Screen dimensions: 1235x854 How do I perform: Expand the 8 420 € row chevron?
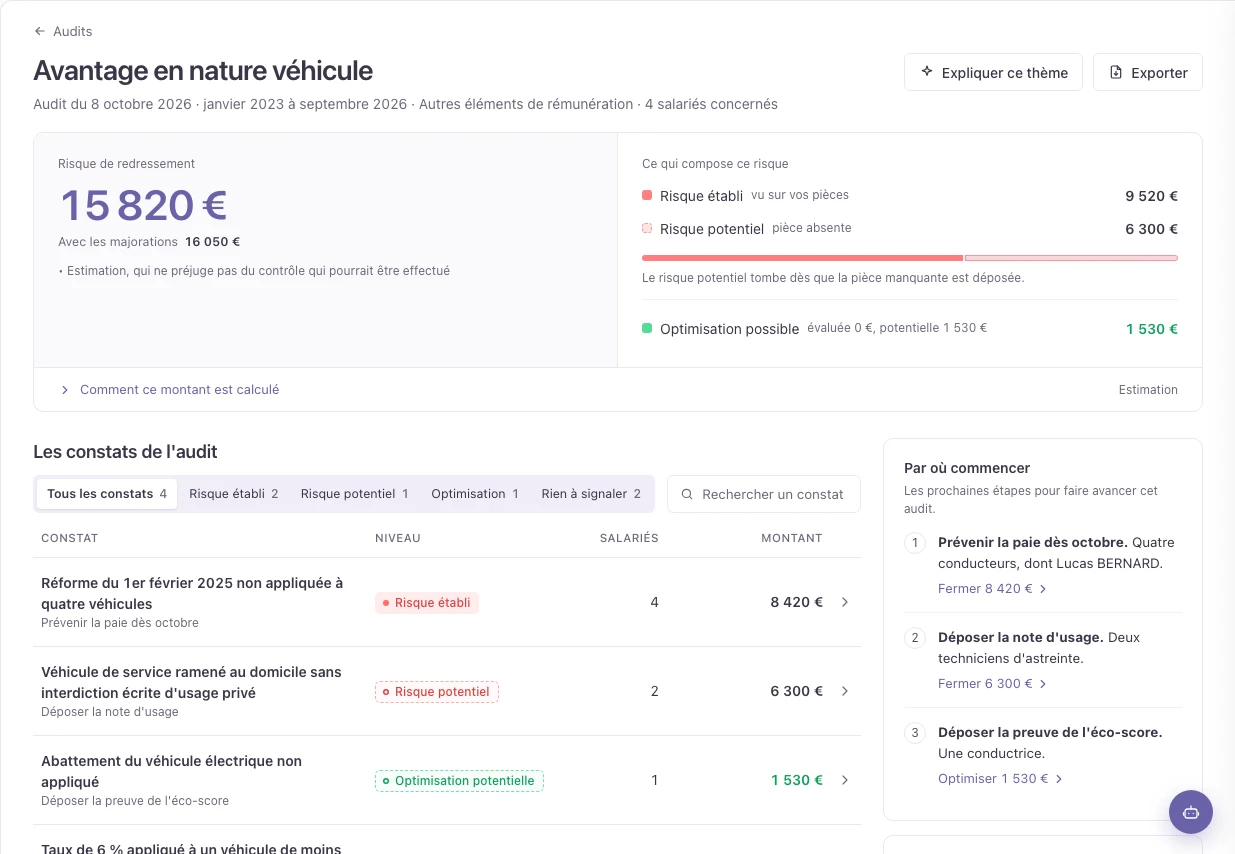[x=845, y=602]
